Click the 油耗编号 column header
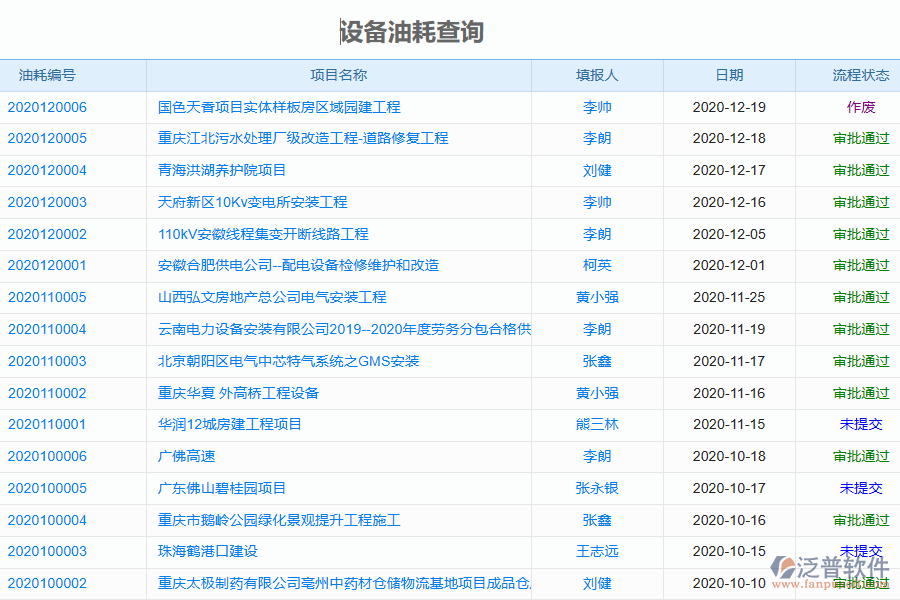The image size is (900, 600). pyautogui.click(x=46, y=75)
